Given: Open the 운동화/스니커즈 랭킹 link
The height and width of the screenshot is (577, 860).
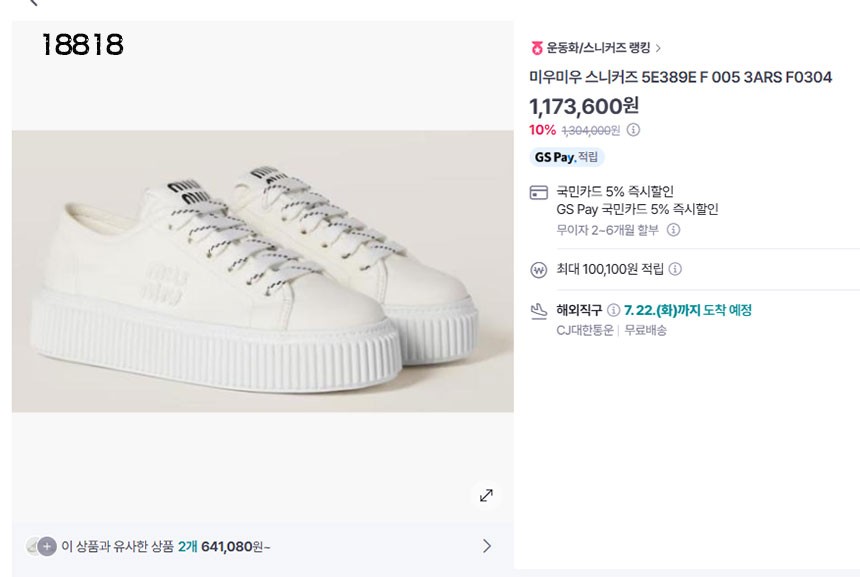Looking at the screenshot, I should click(x=598, y=48).
